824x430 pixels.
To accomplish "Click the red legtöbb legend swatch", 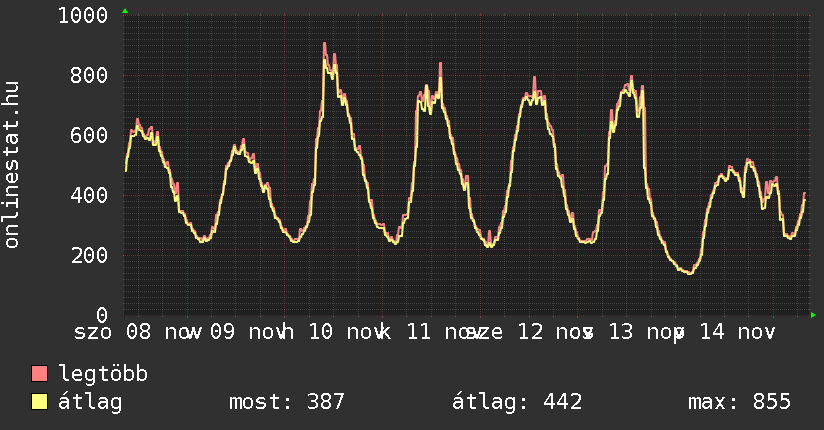I will [x=39, y=374].
